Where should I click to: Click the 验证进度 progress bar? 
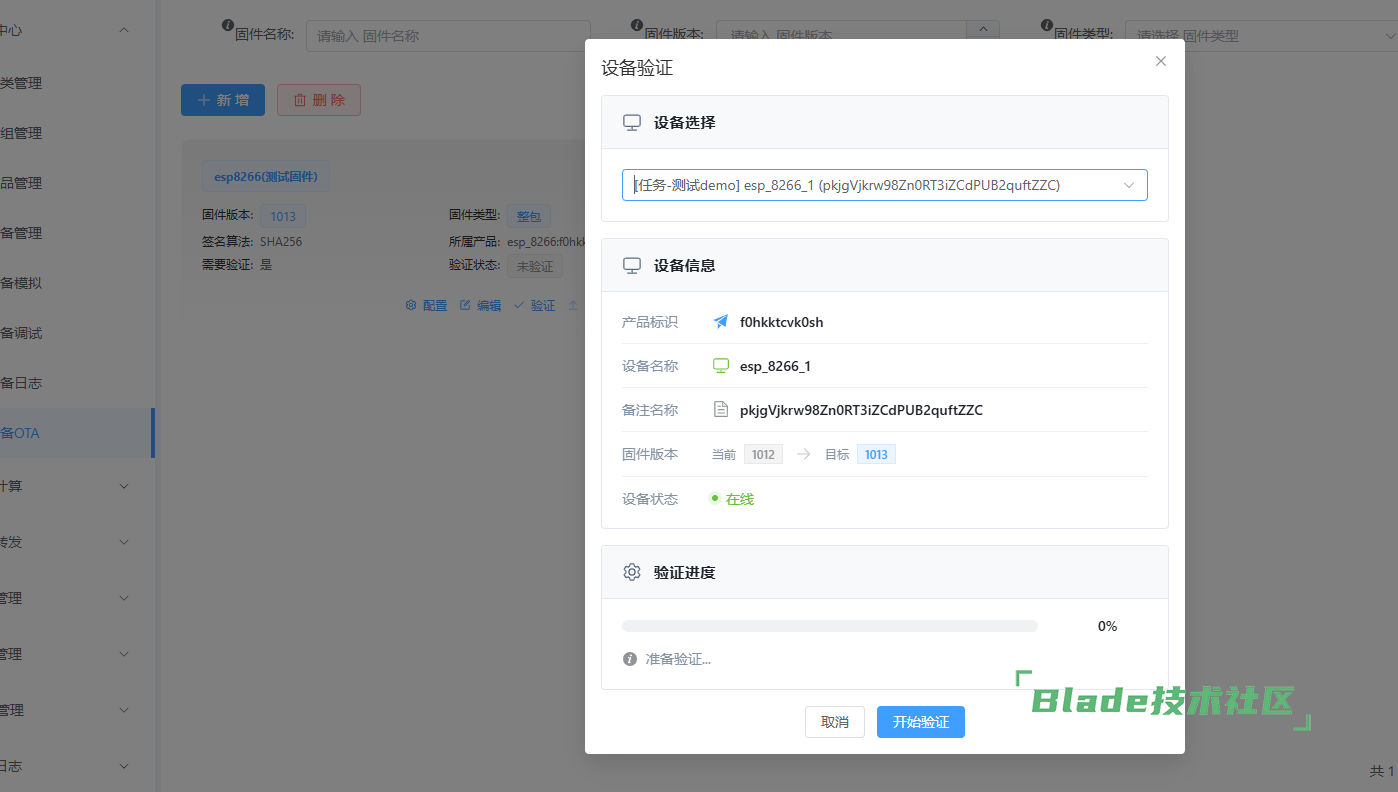tap(829, 626)
